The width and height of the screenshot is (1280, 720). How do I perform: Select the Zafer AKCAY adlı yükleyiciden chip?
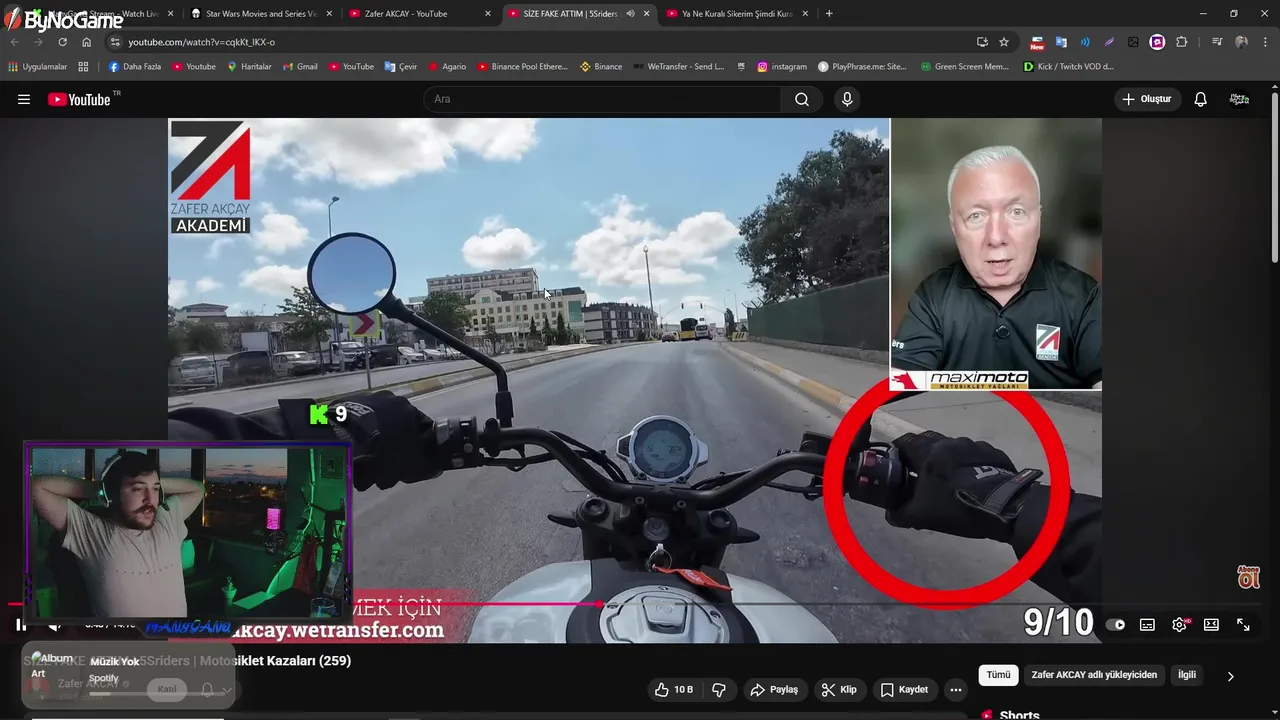(1094, 675)
